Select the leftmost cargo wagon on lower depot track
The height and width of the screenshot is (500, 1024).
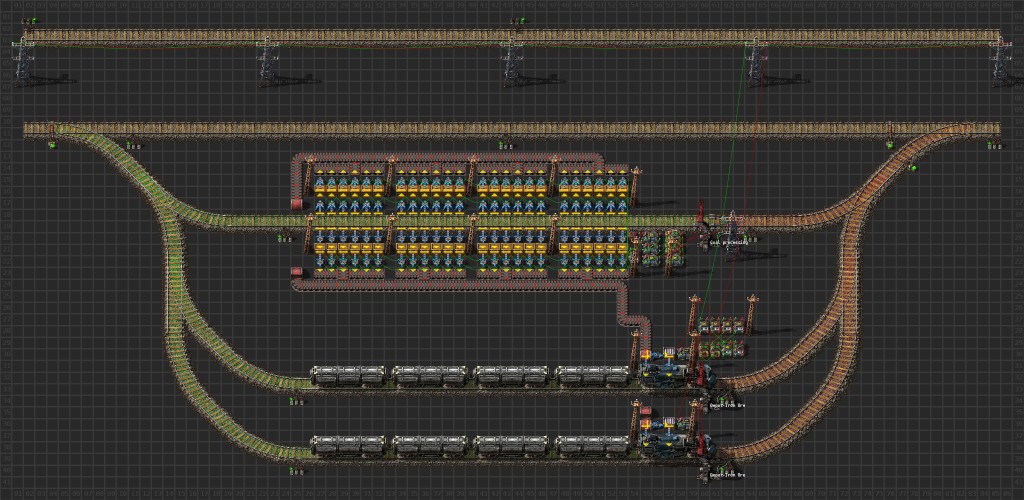click(x=349, y=446)
